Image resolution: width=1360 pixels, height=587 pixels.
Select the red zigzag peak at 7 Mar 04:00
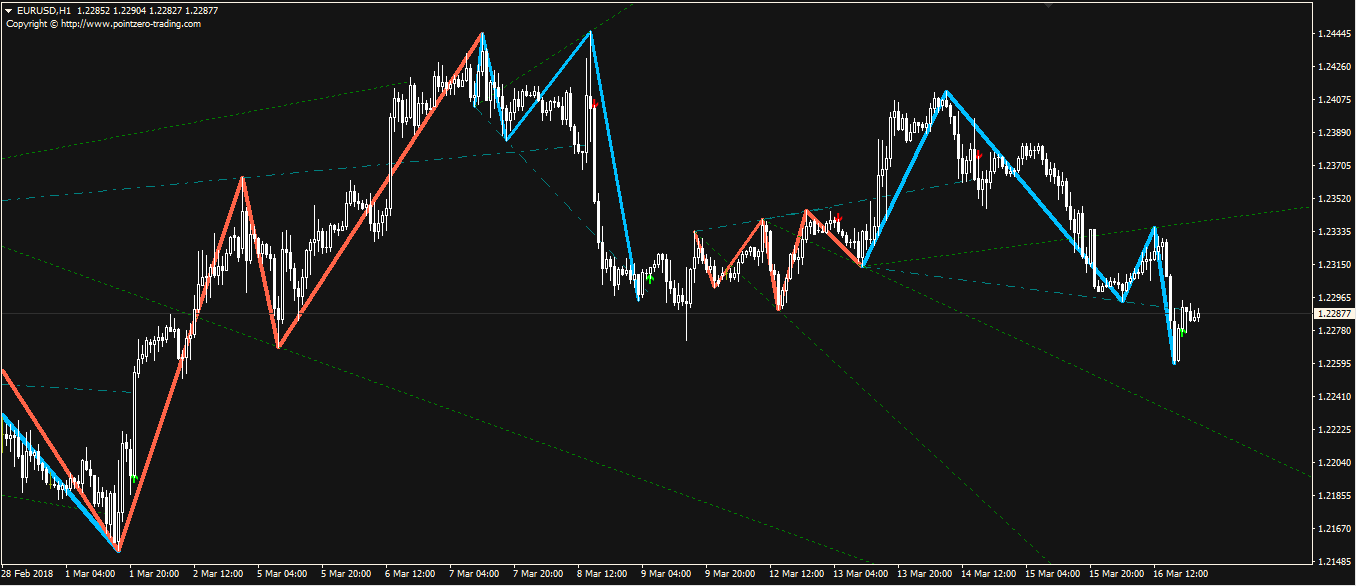click(x=482, y=33)
